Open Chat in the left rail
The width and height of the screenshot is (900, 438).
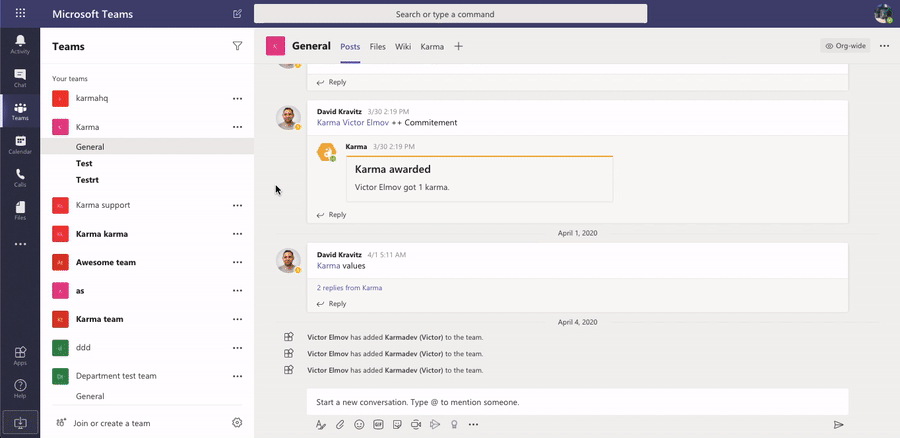coord(20,77)
